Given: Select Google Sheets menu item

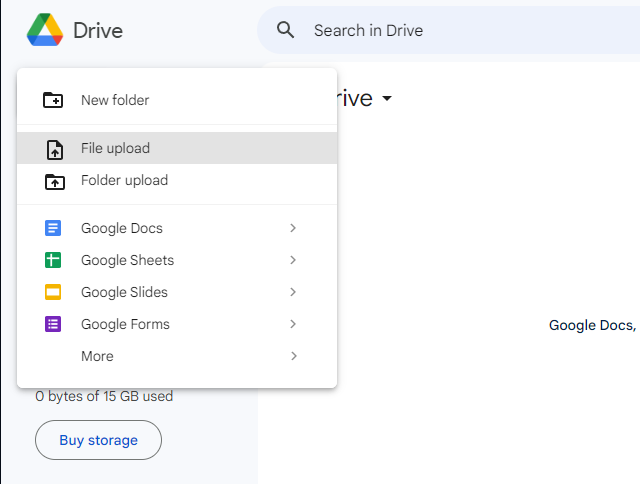Looking at the screenshot, I should pyautogui.click(x=177, y=260).
